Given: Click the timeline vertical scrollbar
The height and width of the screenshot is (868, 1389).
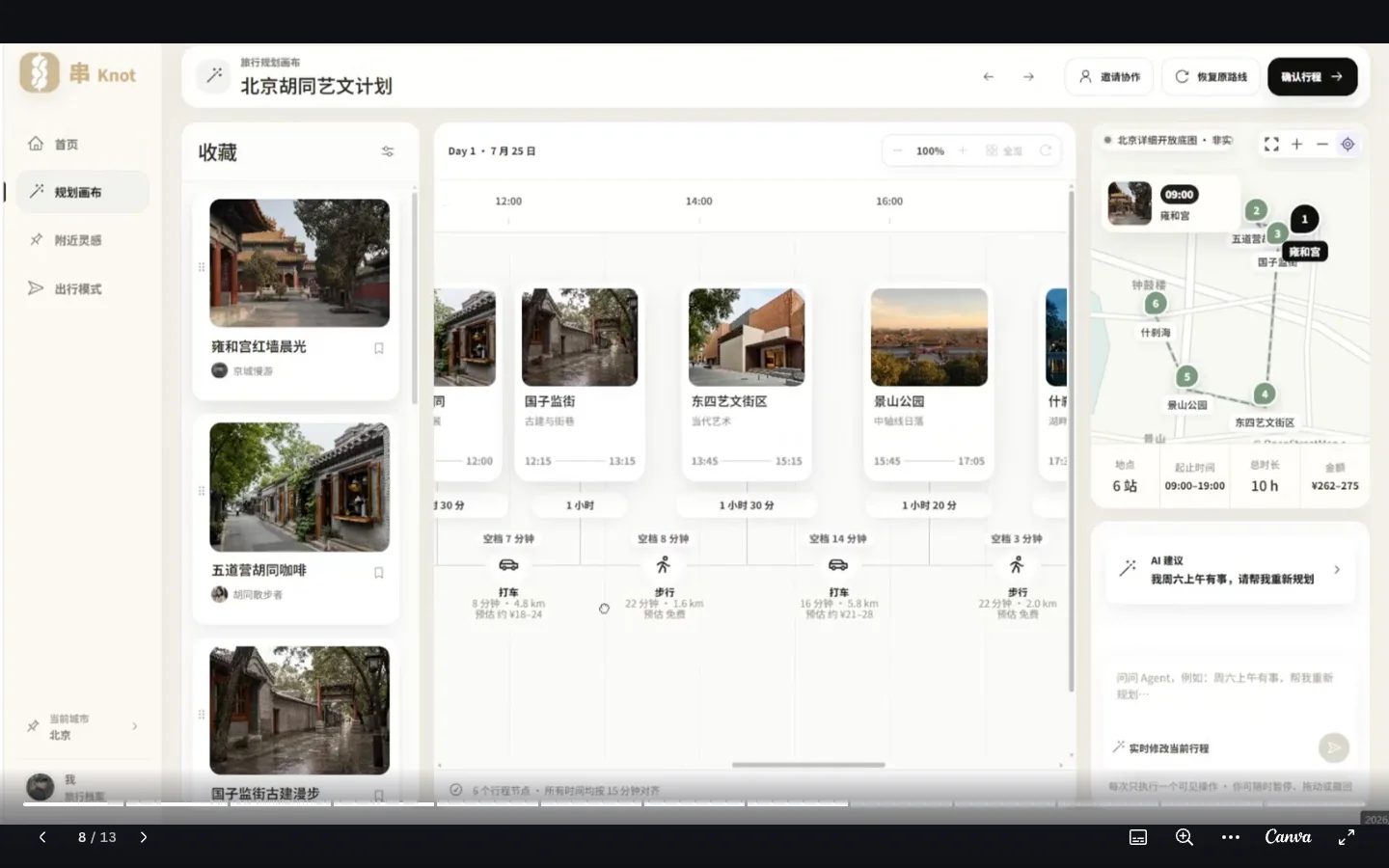Looking at the screenshot, I should [x=1071, y=441].
